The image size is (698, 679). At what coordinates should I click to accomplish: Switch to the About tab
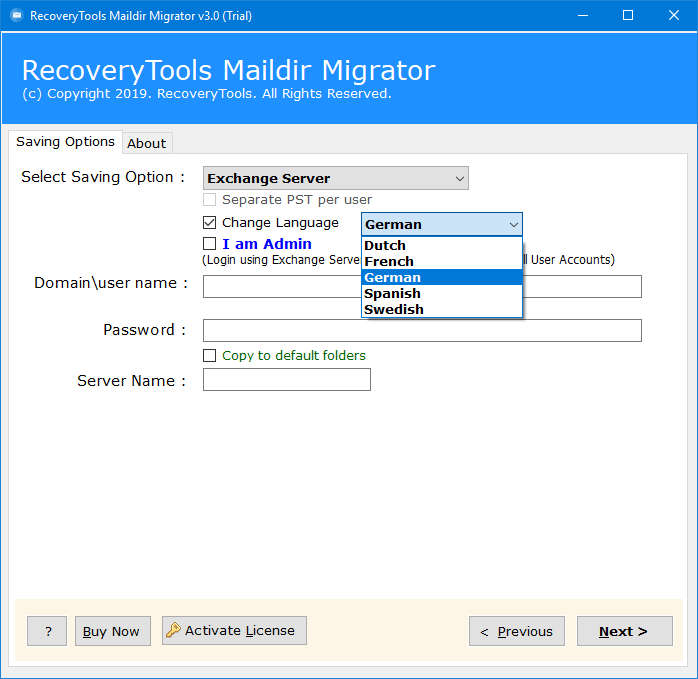147,143
